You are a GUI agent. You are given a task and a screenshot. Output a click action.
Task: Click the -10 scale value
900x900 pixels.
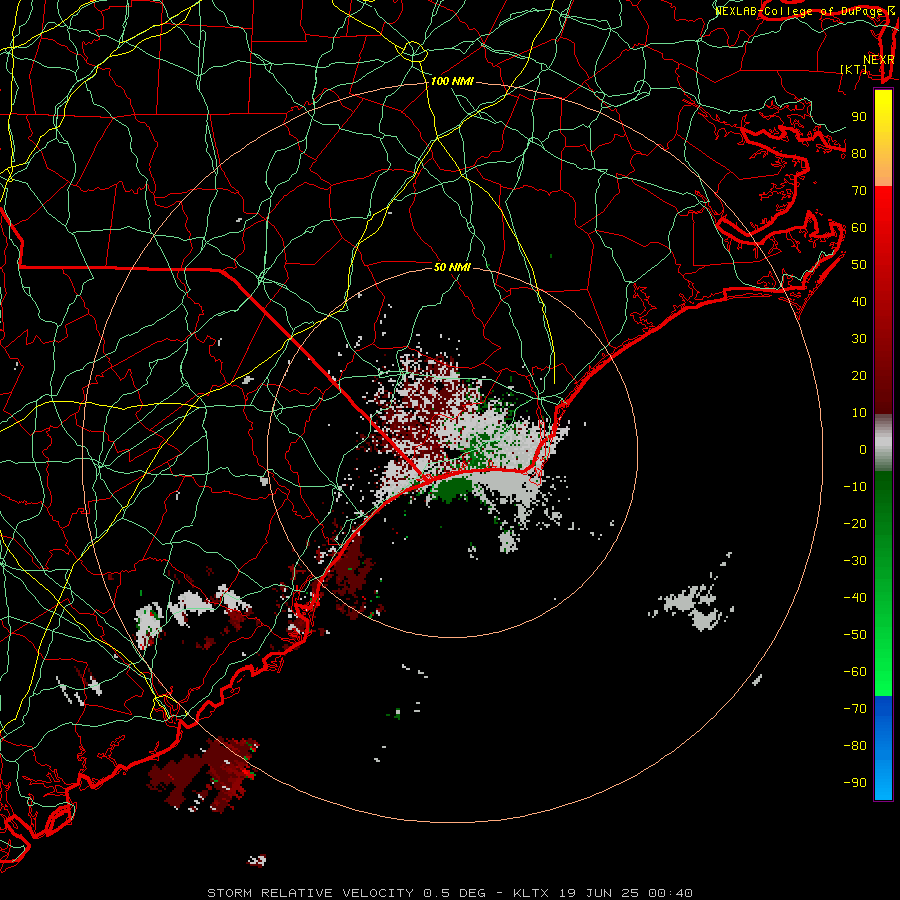coord(855,487)
